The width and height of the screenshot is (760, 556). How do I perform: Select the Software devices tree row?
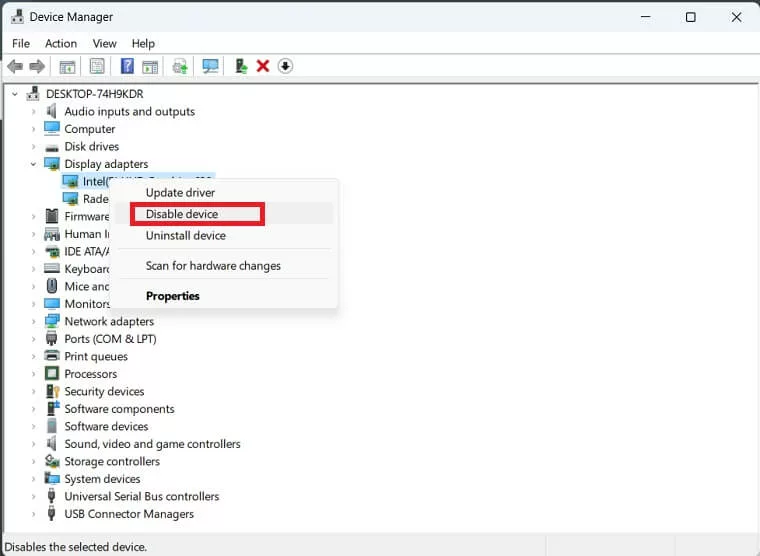(106, 427)
